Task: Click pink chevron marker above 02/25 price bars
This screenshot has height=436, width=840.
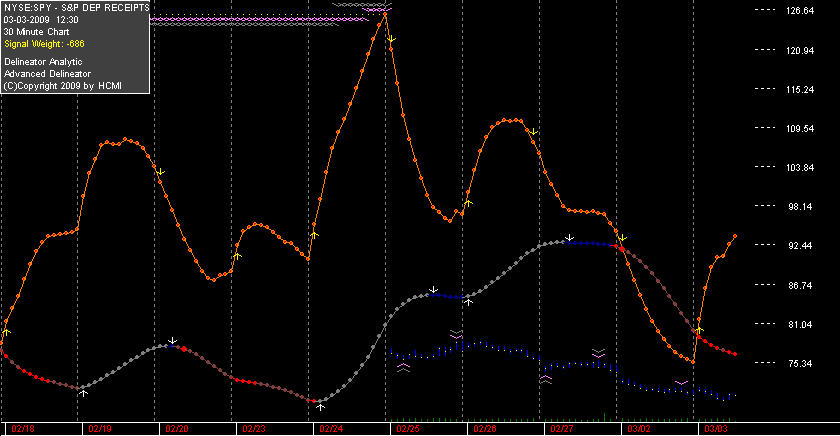Action: [456, 335]
